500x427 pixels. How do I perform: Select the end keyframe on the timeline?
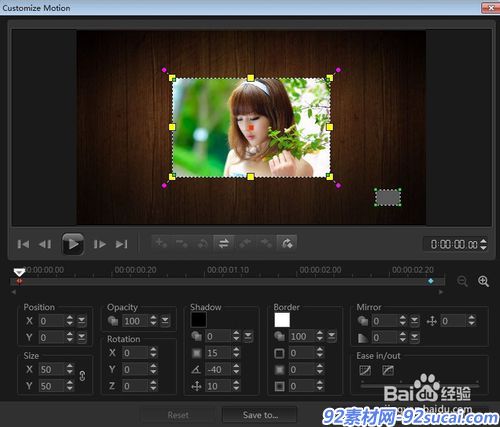[431, 281]
